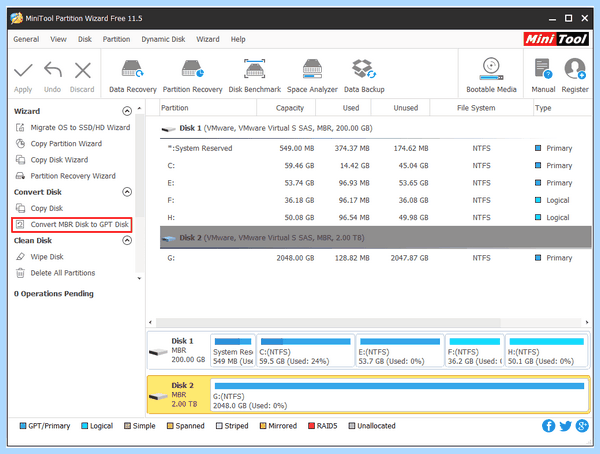Select E:(NTFS) block in disk map
600x454 pixels.
pos(400,351)
